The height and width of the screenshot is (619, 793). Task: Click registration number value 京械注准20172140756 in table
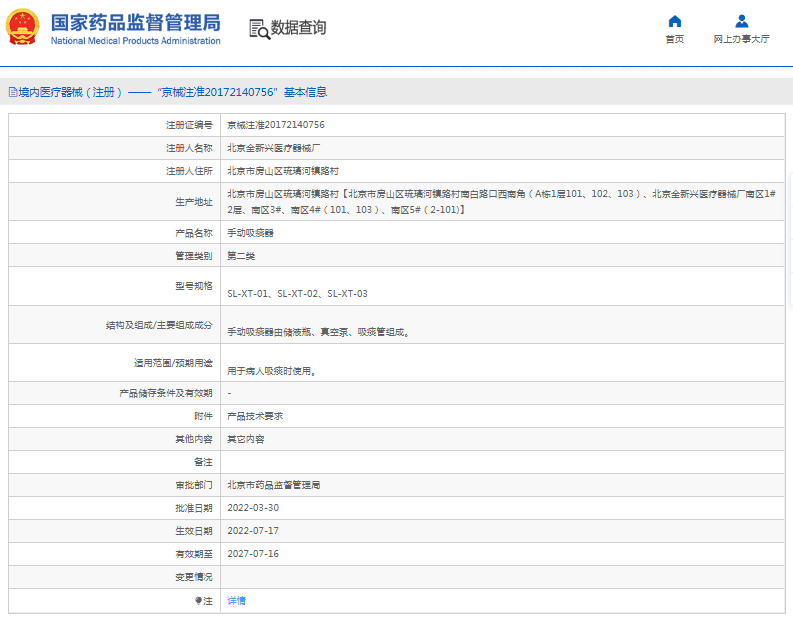275,125
